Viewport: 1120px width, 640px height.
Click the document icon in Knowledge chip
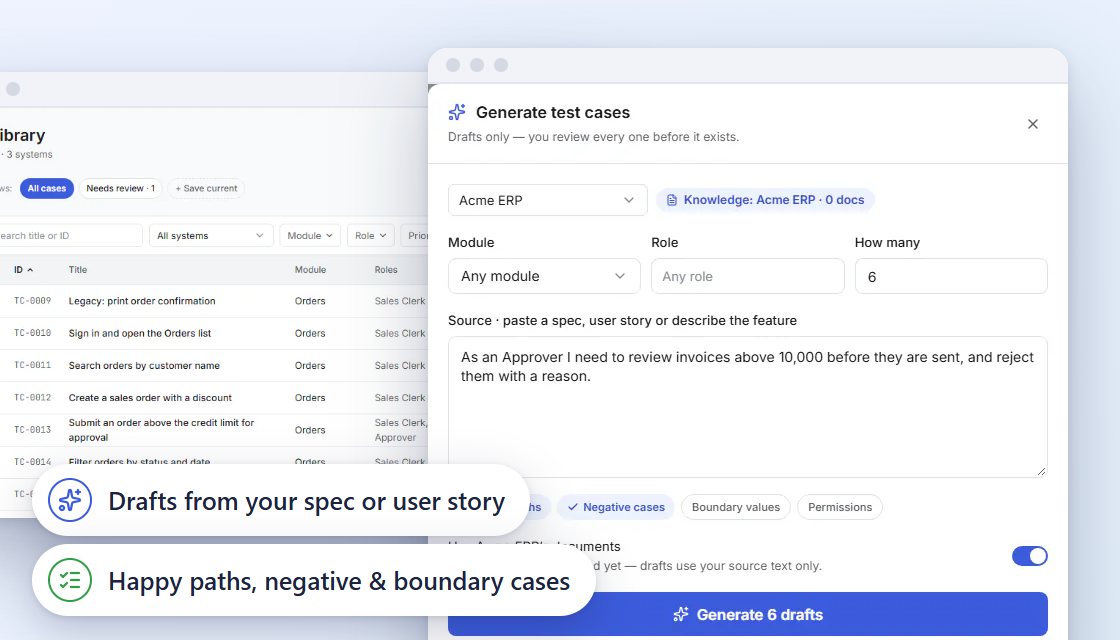(671, 201)
